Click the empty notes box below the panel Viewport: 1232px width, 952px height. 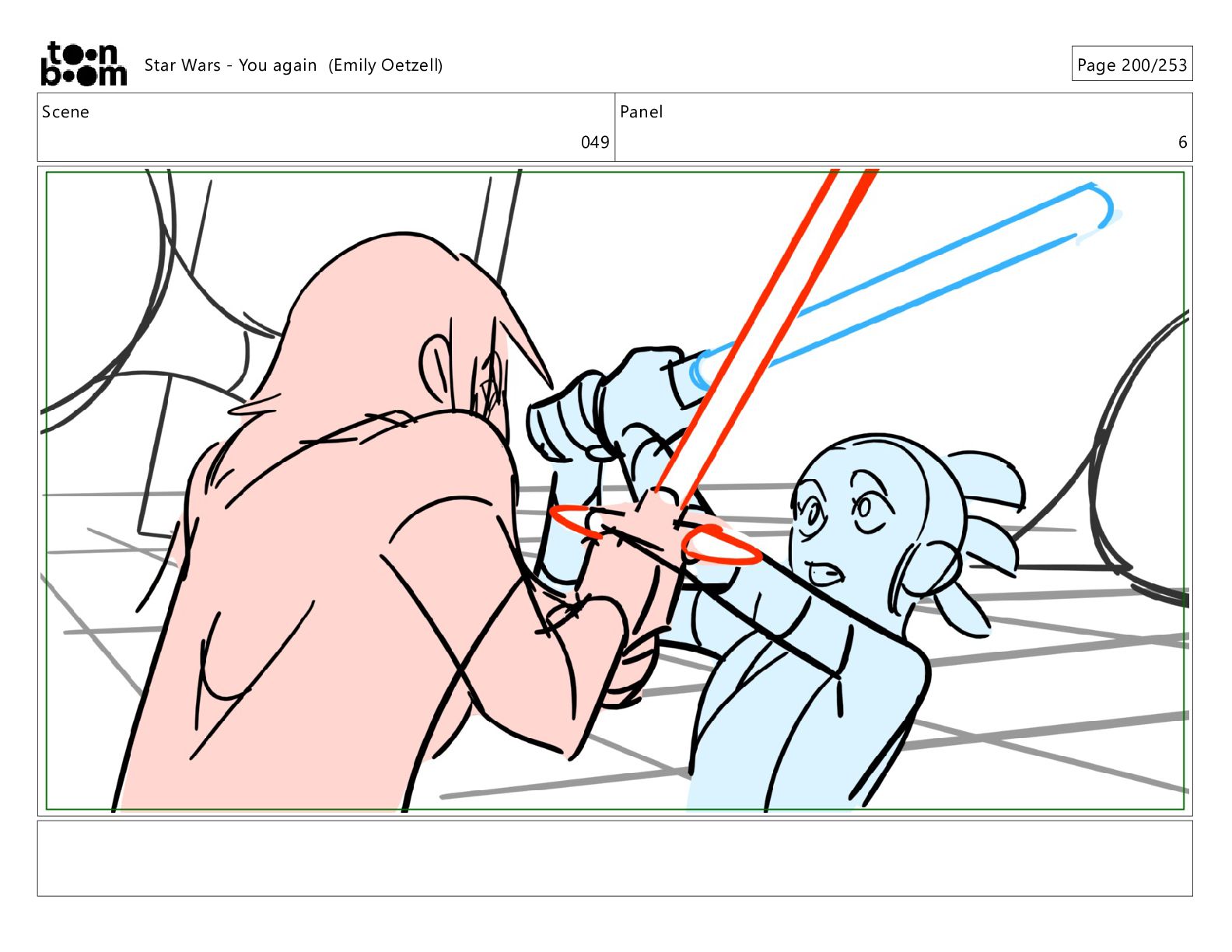pos(614,859)
